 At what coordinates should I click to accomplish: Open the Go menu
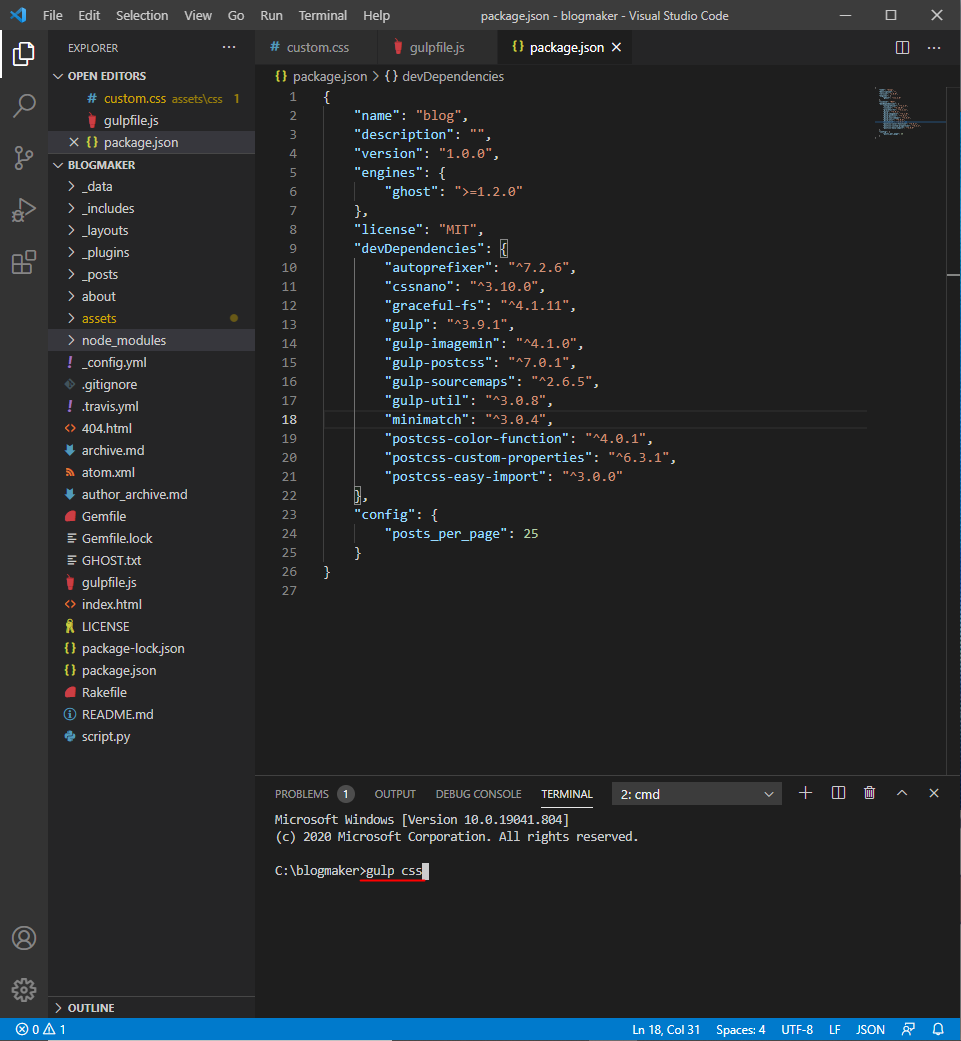[x=236, y=15]
